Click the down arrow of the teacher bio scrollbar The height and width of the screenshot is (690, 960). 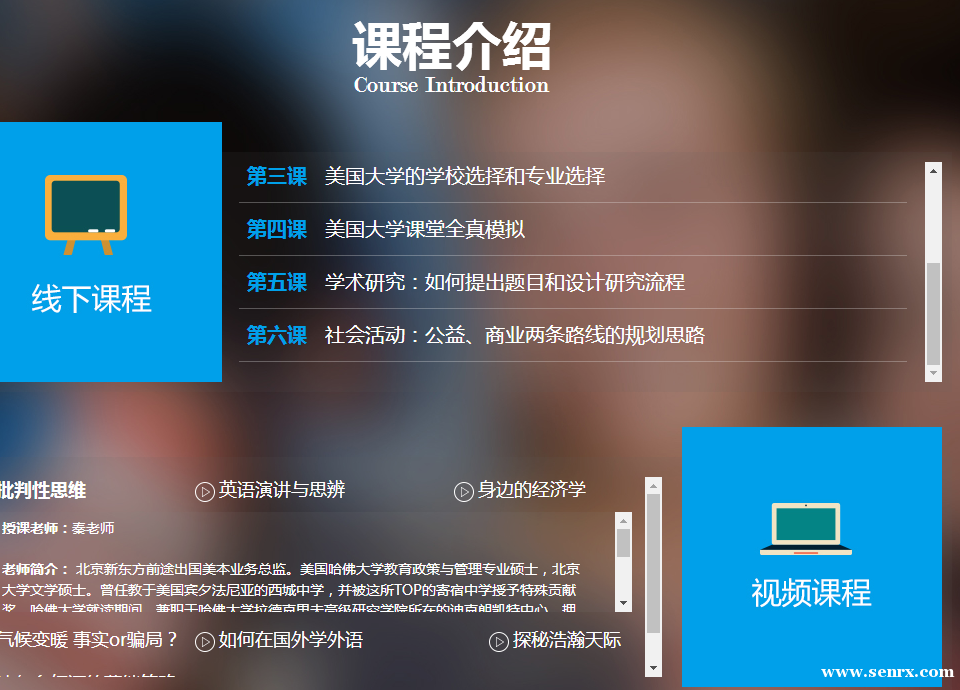(x=624, y=603)
